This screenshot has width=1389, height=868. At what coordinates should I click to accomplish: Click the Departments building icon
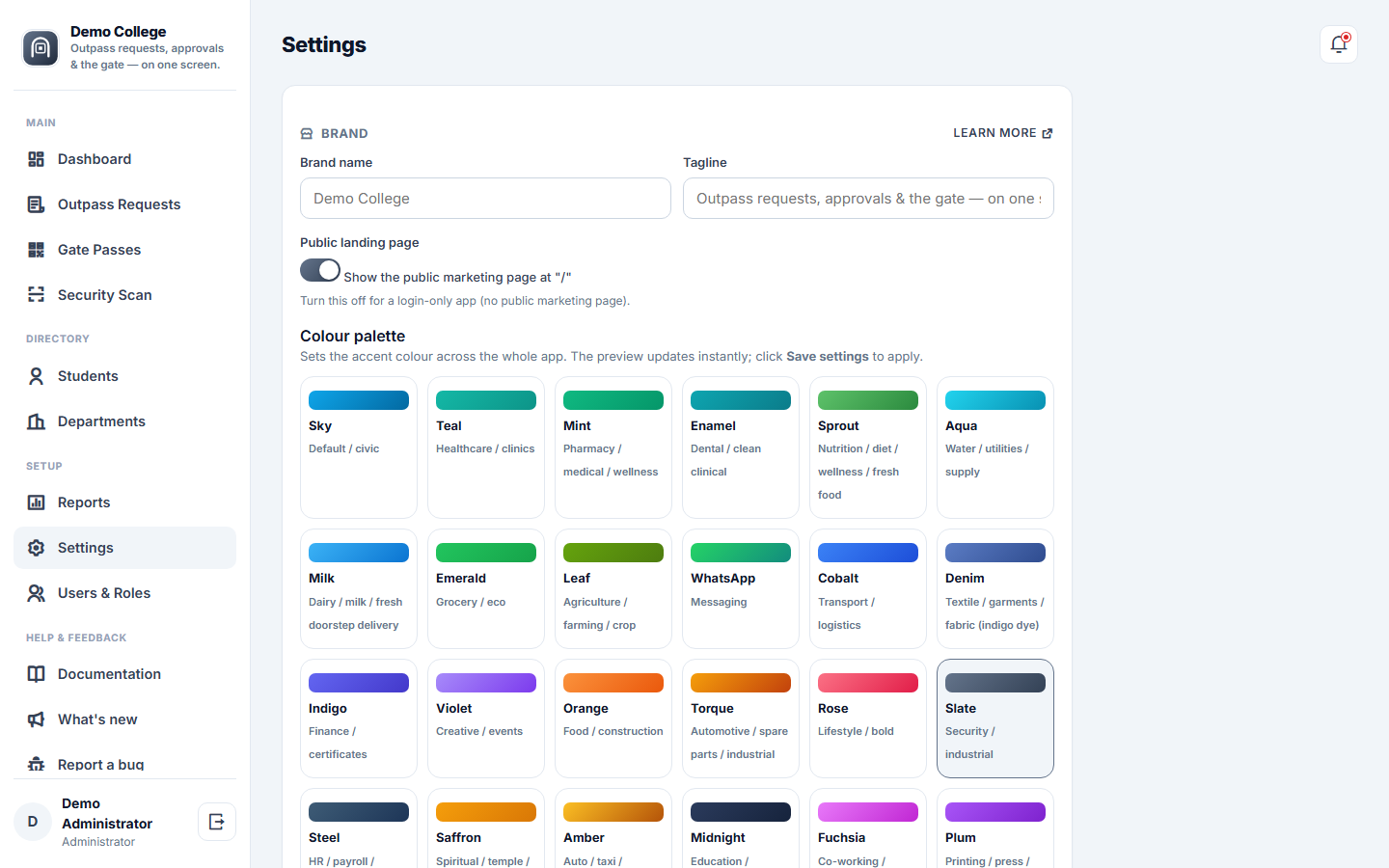37,421
